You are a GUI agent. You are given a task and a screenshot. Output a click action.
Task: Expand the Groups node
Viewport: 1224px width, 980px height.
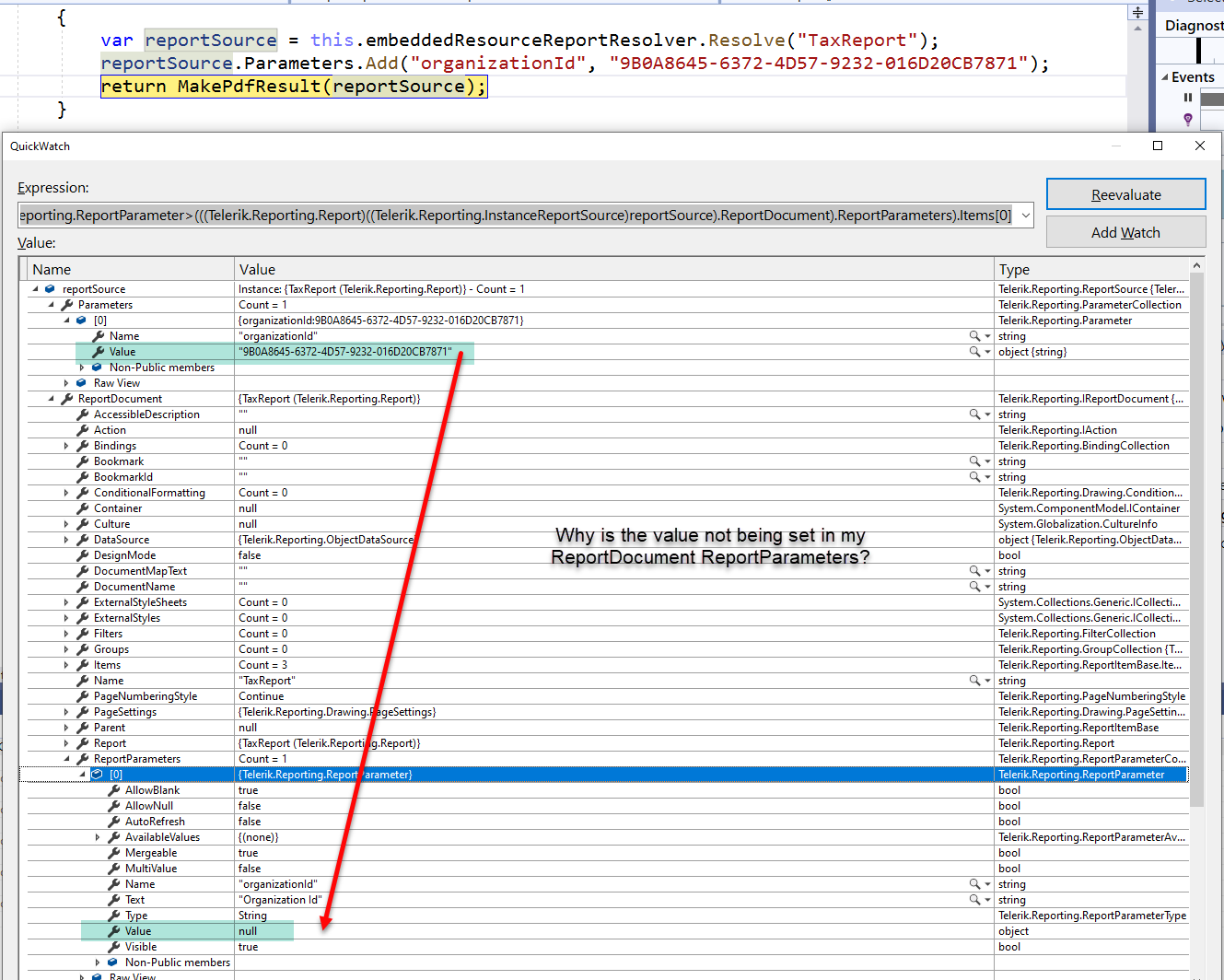pos(66,649)
